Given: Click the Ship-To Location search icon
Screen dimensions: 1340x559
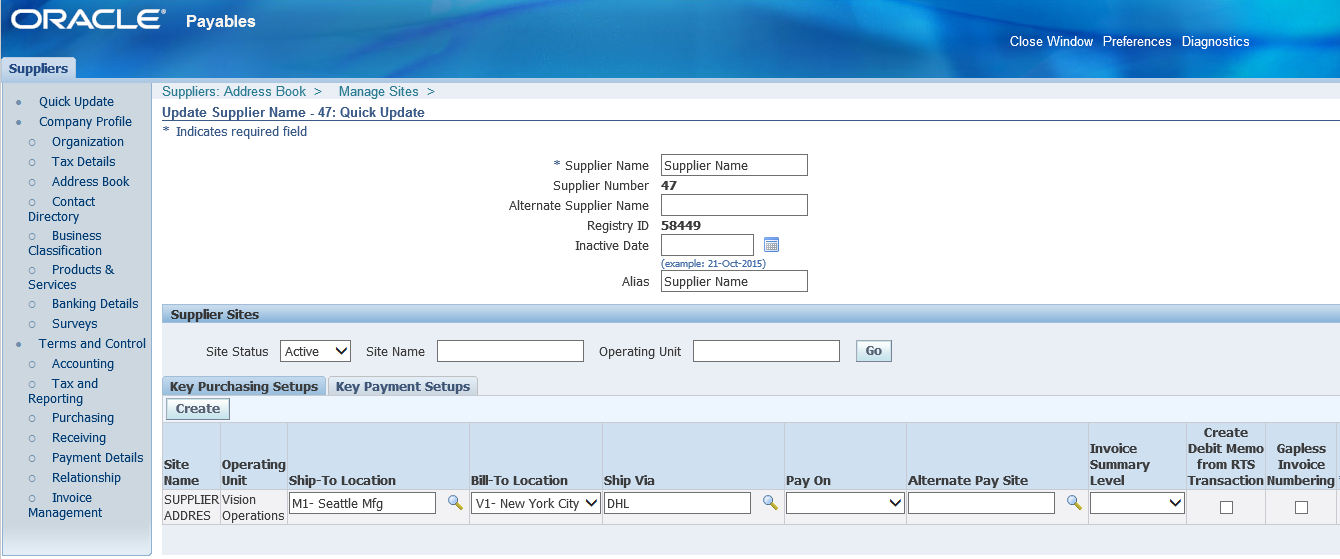Looking at the screenshot, I should click(454, 503).
